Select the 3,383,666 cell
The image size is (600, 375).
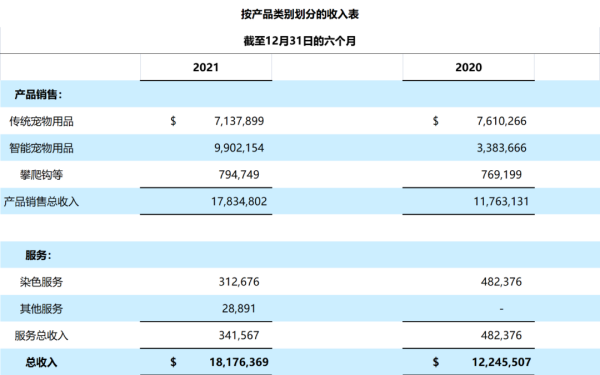click(x=501, y=148)
